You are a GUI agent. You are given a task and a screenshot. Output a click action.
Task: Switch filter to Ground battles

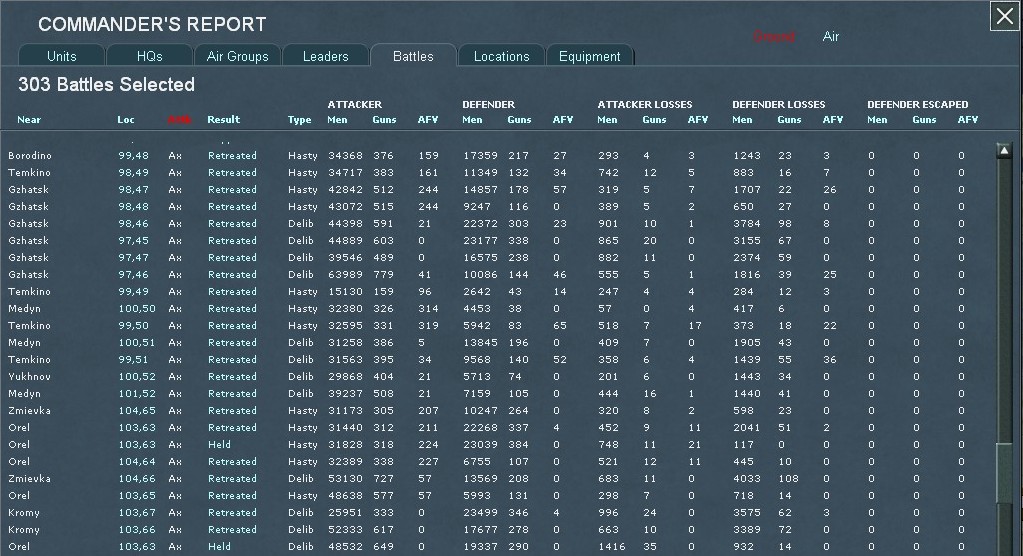[774, 37]
